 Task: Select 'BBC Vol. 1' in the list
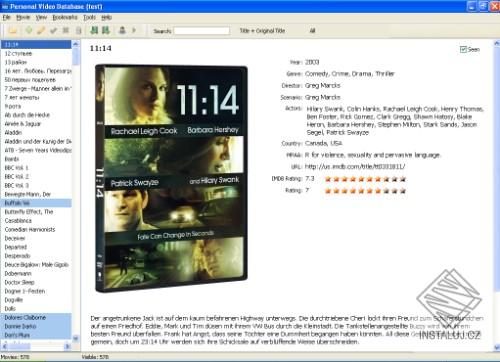point(36,168)
